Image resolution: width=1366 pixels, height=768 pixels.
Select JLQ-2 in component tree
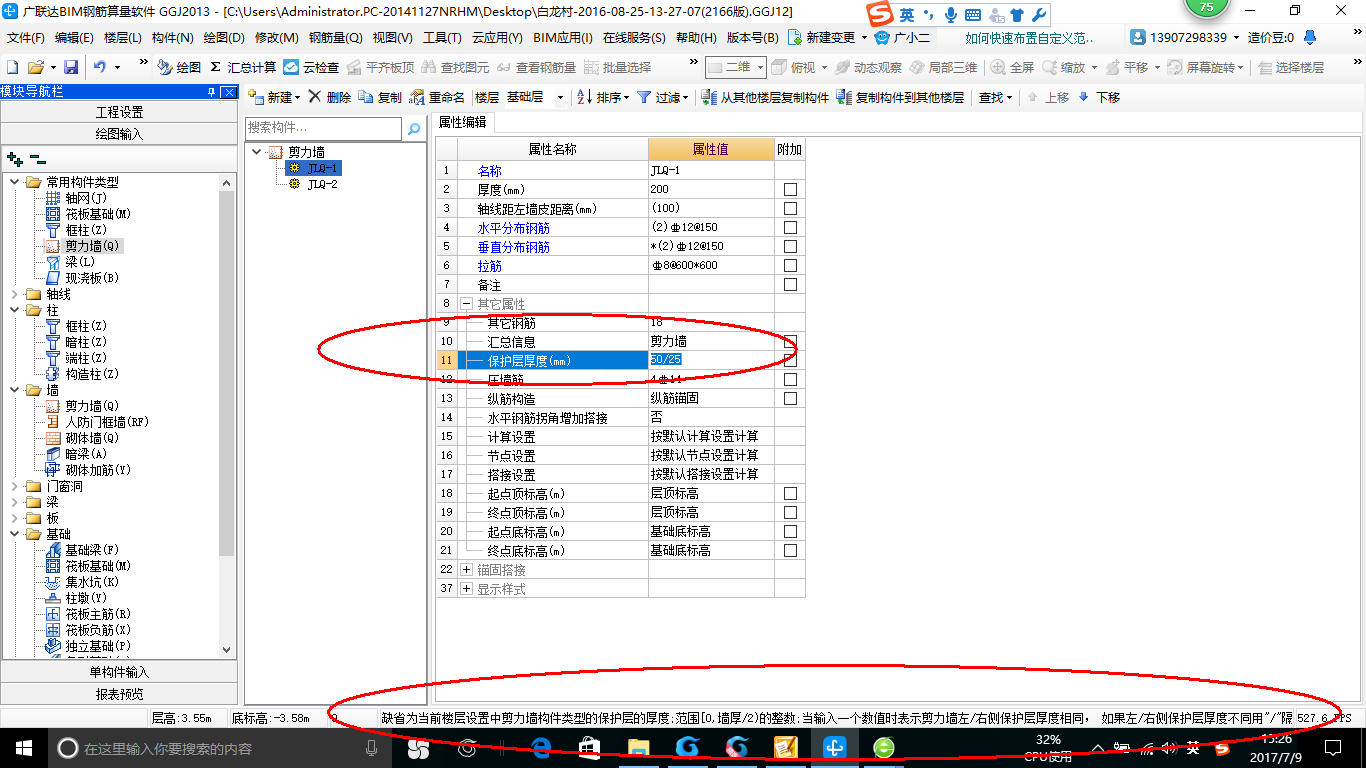[322, 184]
